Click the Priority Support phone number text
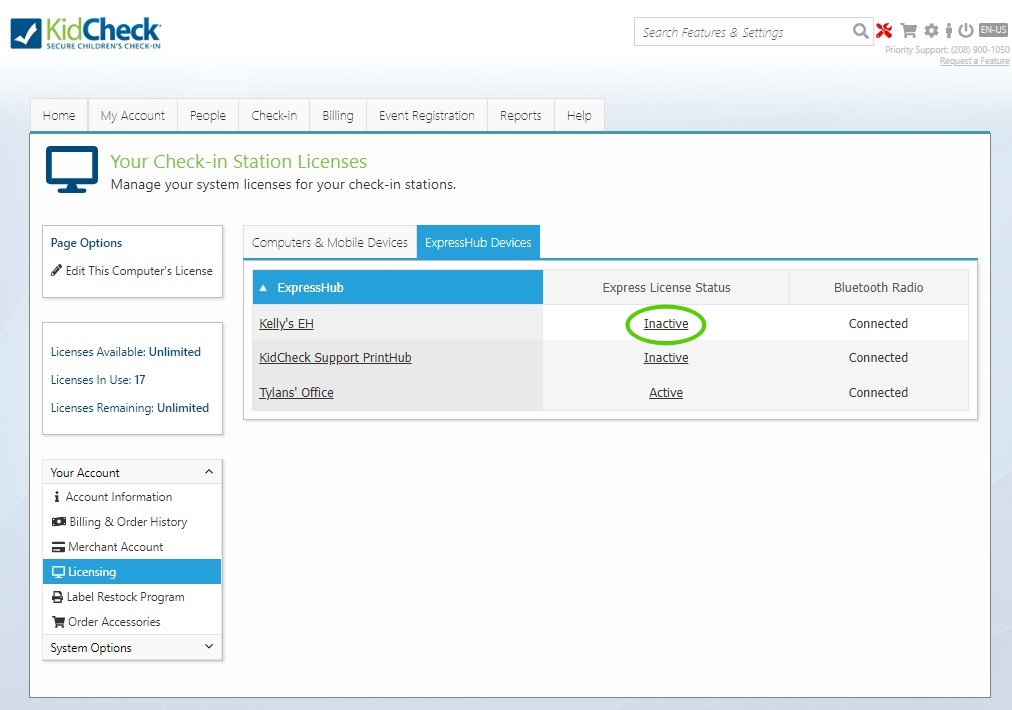The height and width of the screenshot is (710, 1012). click(x=947, y=50)
